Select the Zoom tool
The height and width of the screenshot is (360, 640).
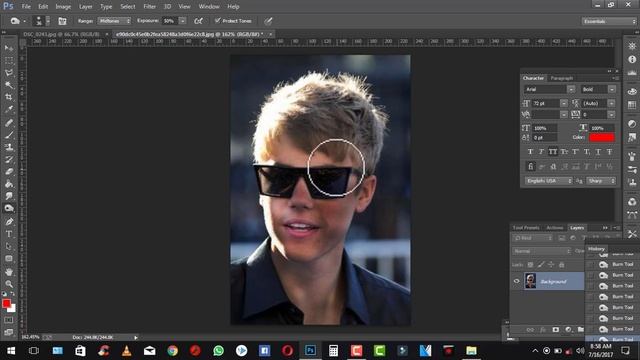tap(9, 284)
